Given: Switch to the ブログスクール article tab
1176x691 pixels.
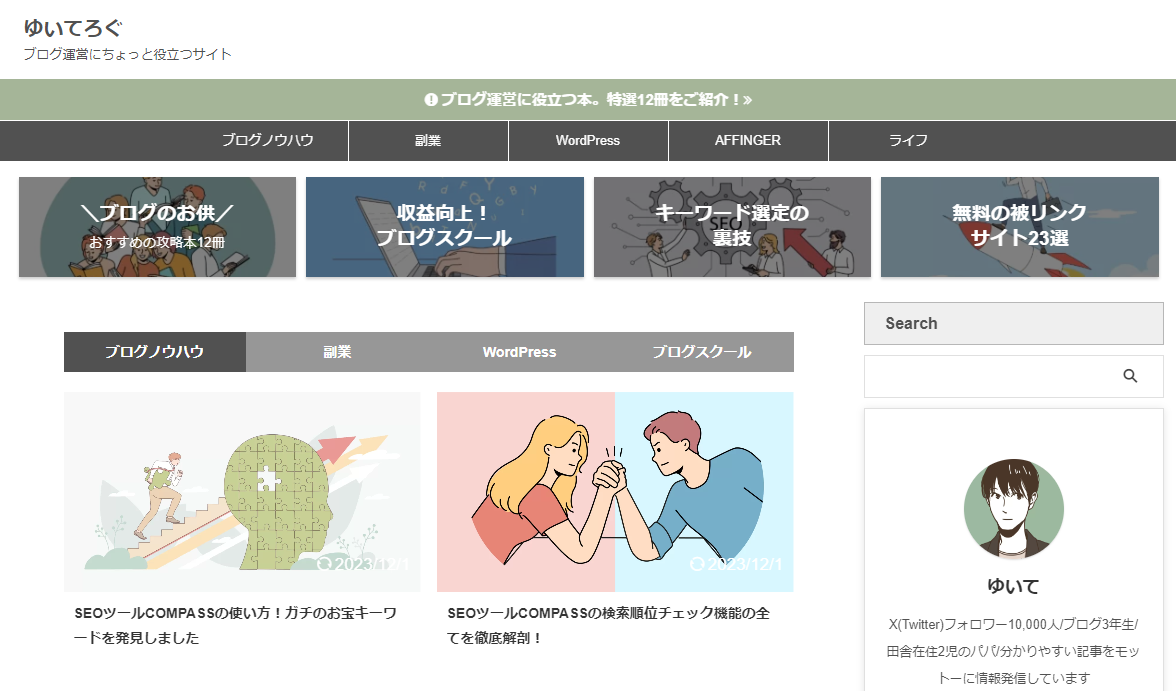Looking at the screenshot, I should point(702,352).
